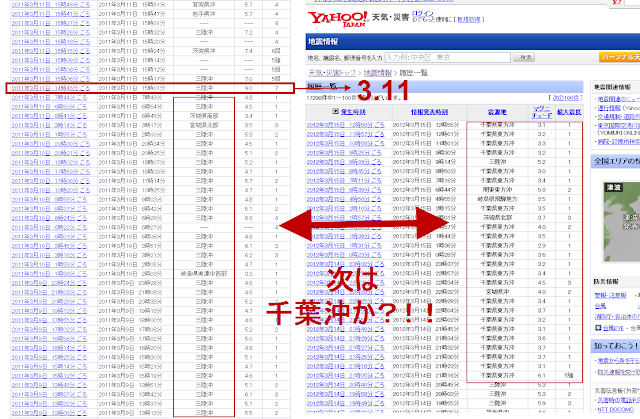The height and width of the screenshot is (419, 640).
Task: Sort by 発生時刻 column header
Action: pyautogui.click(x=353, y=112)
